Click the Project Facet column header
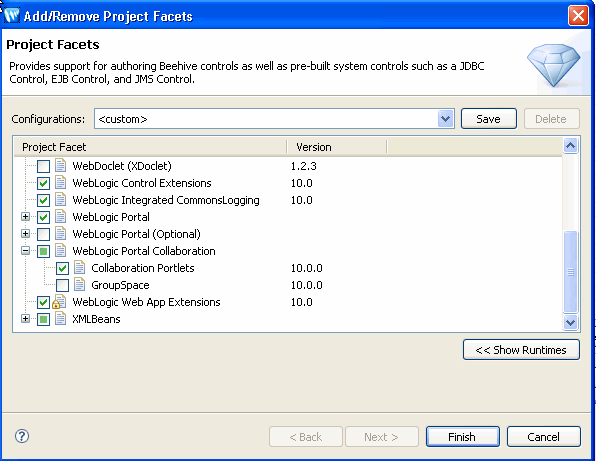This screenshot has height=461, width=596. coord(150,147)
